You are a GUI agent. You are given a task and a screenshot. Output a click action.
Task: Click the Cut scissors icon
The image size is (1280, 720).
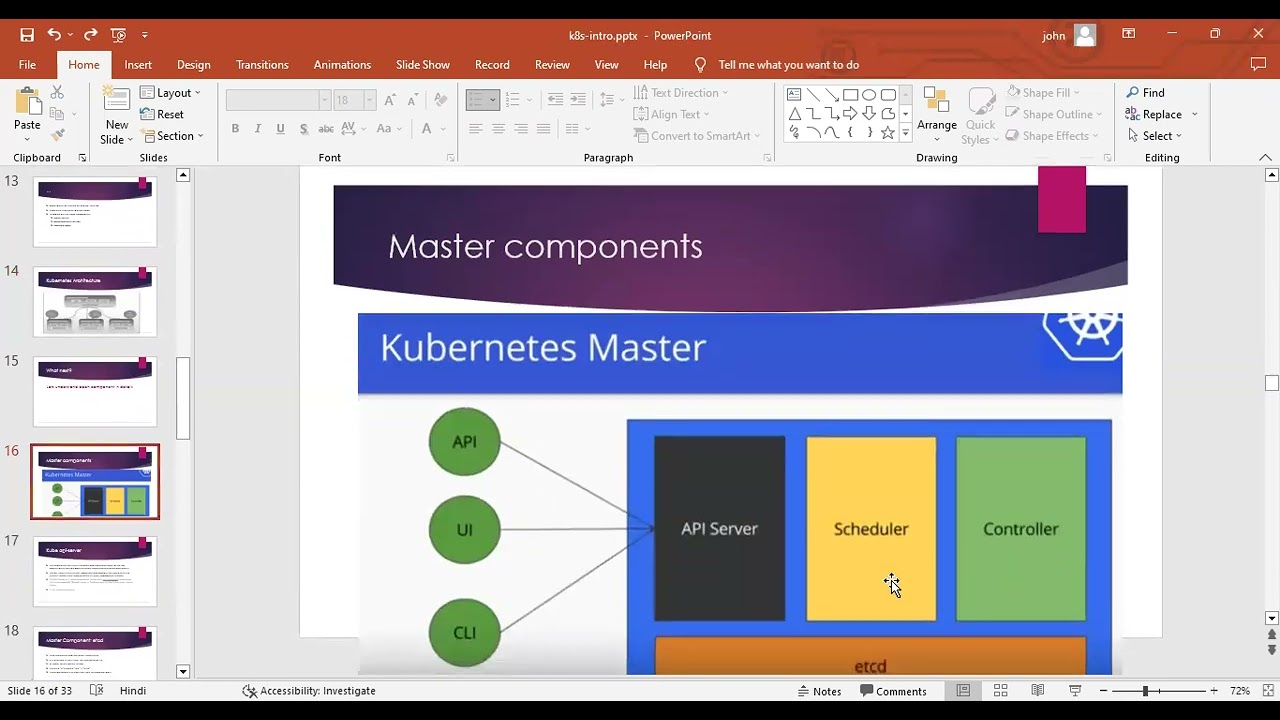coord(57,92)
